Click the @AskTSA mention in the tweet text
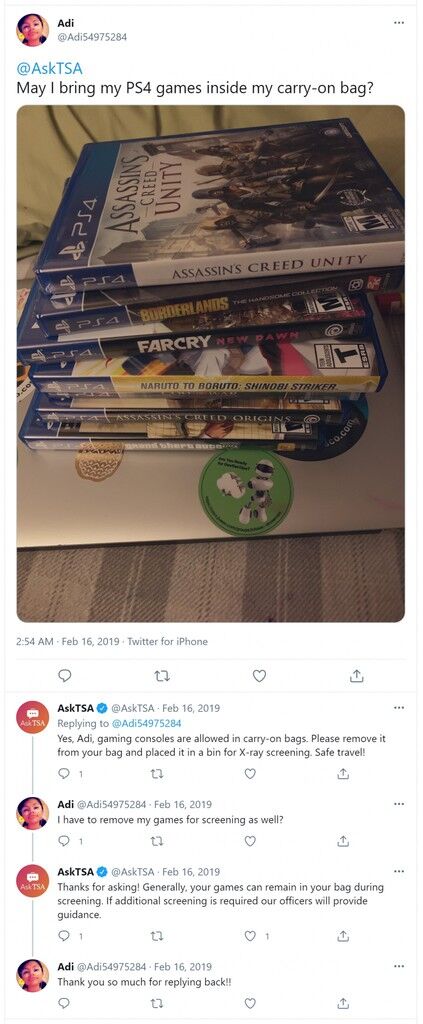423x1024 pixels. pyautogui.click(x=49, y=68)
